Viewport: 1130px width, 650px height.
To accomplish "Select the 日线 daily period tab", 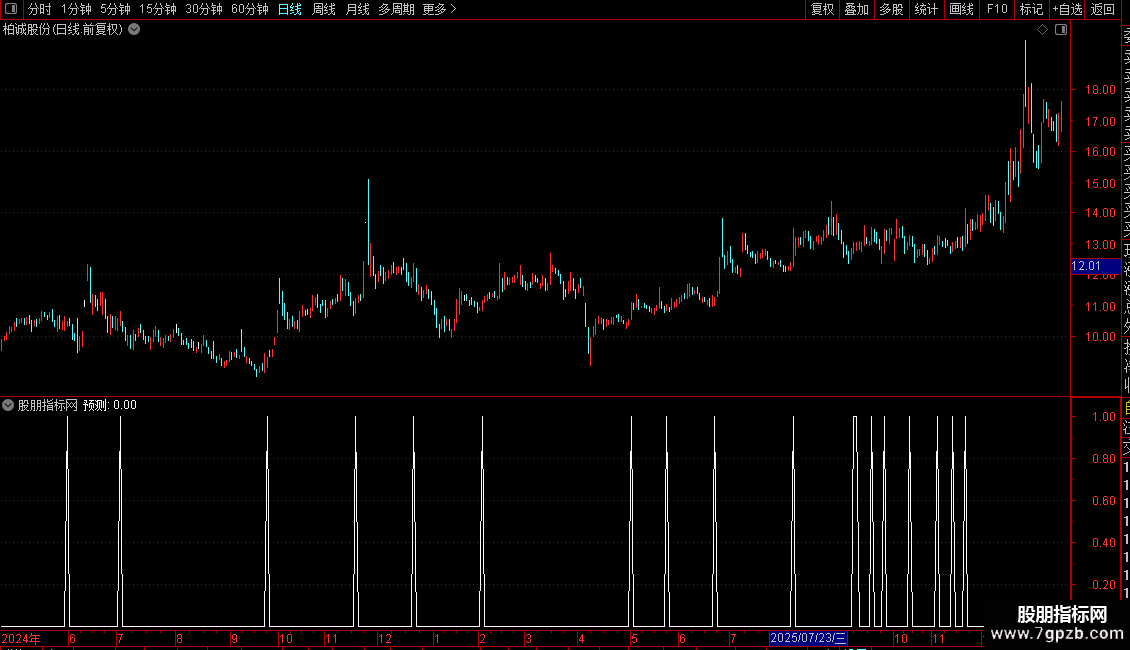I will click(x=290, y=9).
